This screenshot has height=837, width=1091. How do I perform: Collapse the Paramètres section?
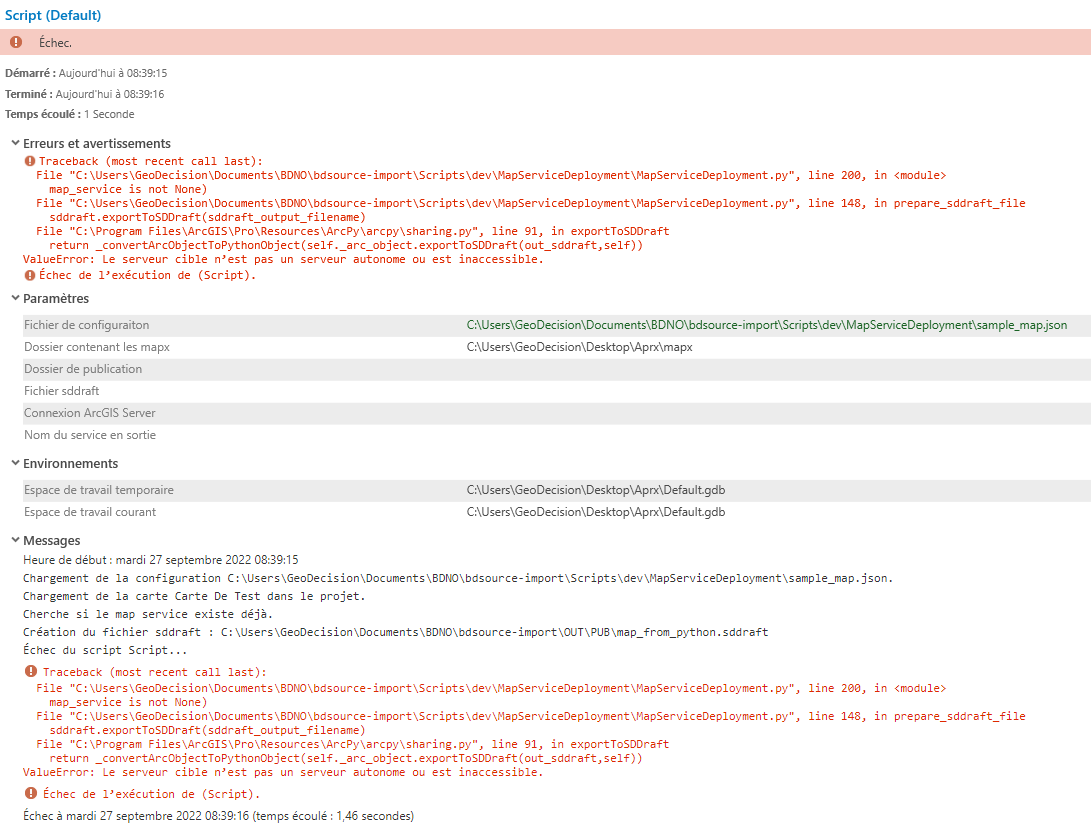(x=14, y=300)
